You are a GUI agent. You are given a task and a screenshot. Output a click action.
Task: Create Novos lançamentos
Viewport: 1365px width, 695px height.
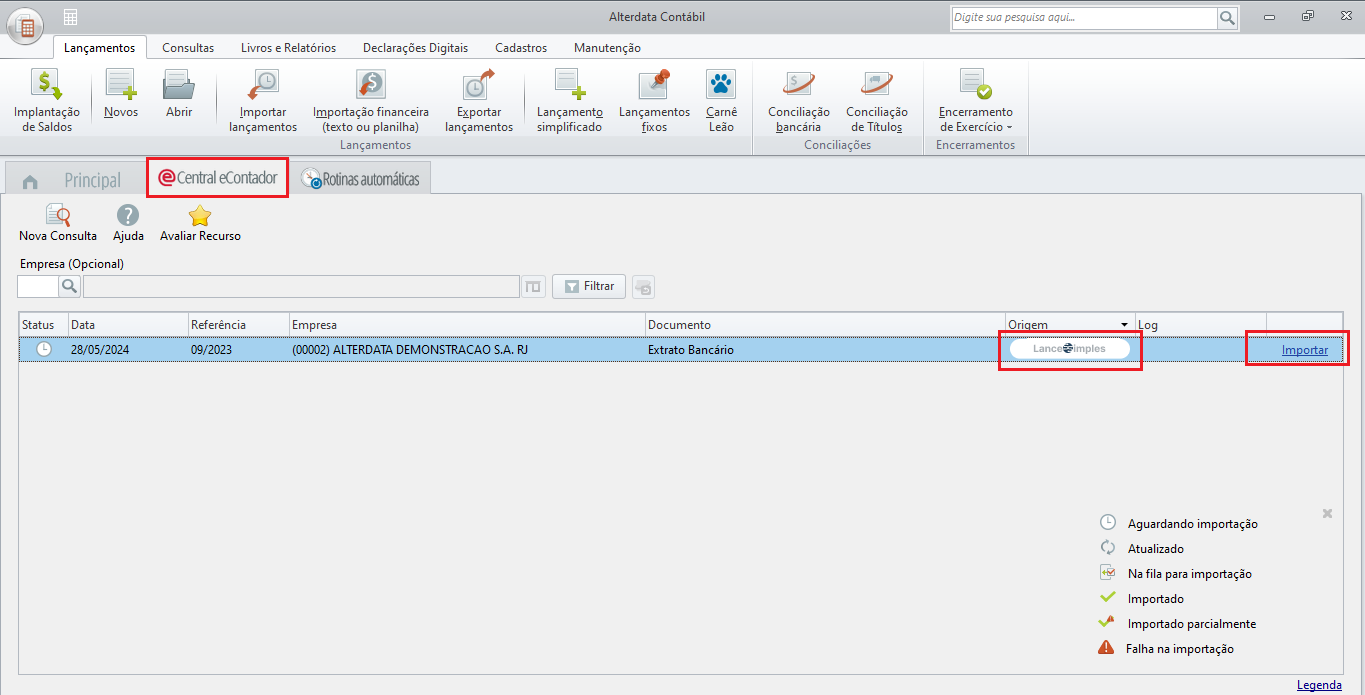(121, 94)
